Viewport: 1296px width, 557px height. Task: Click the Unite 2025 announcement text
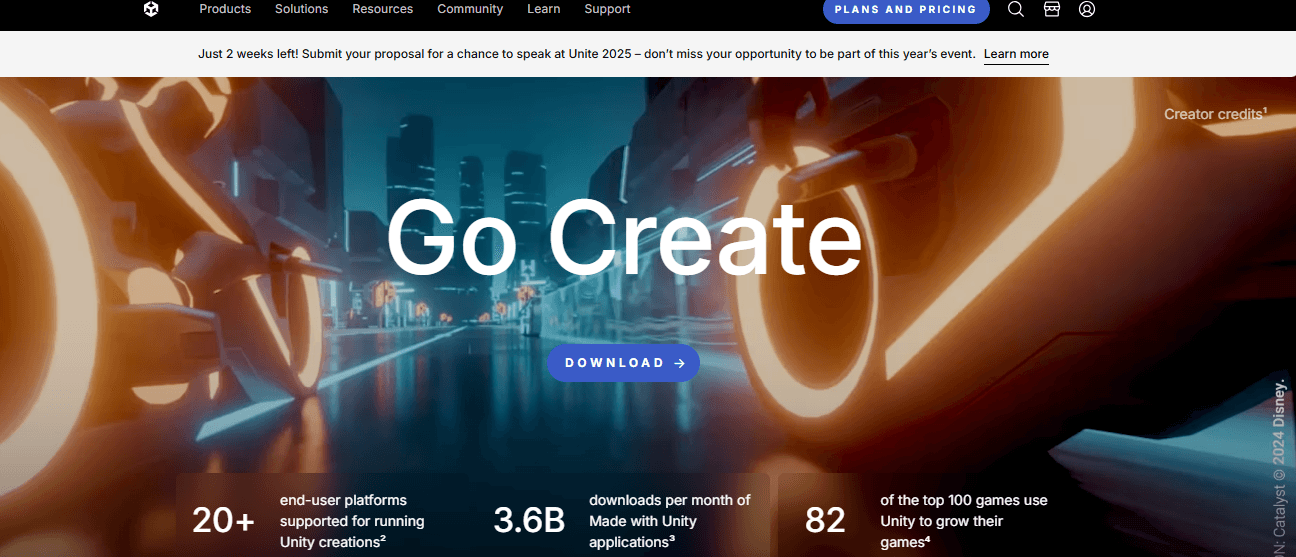click(x=586, y=54)
